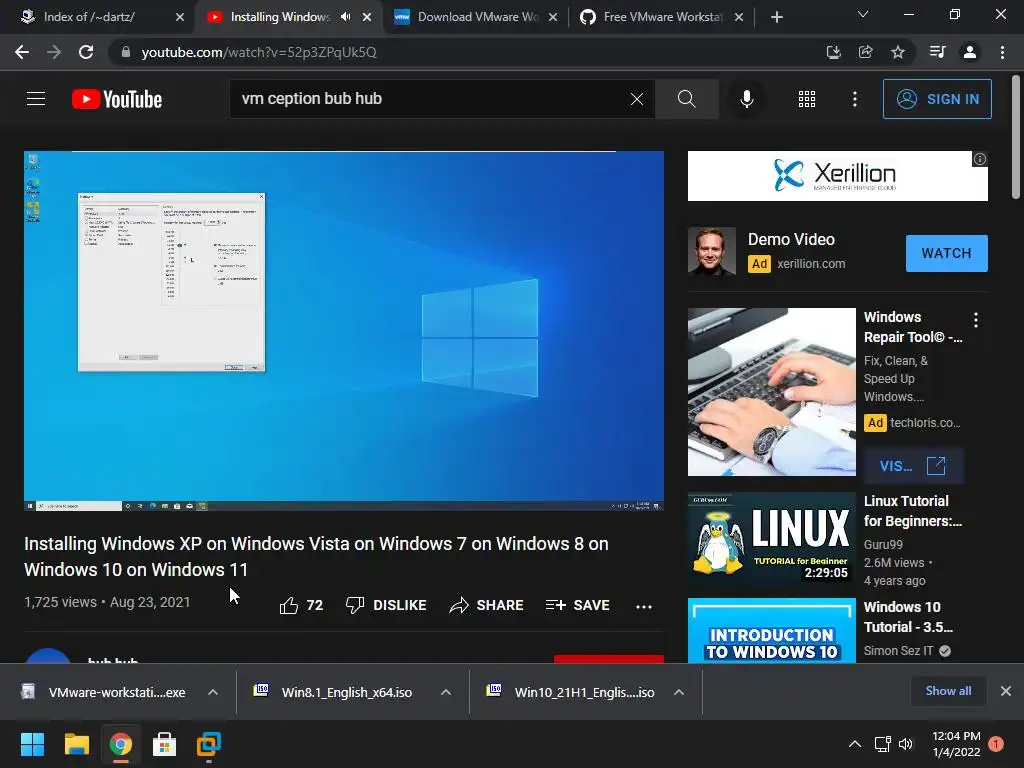Image resolution: width=1024 pixels, height=768 pixels.
Task: Go back in browser history
Action: 22,52
